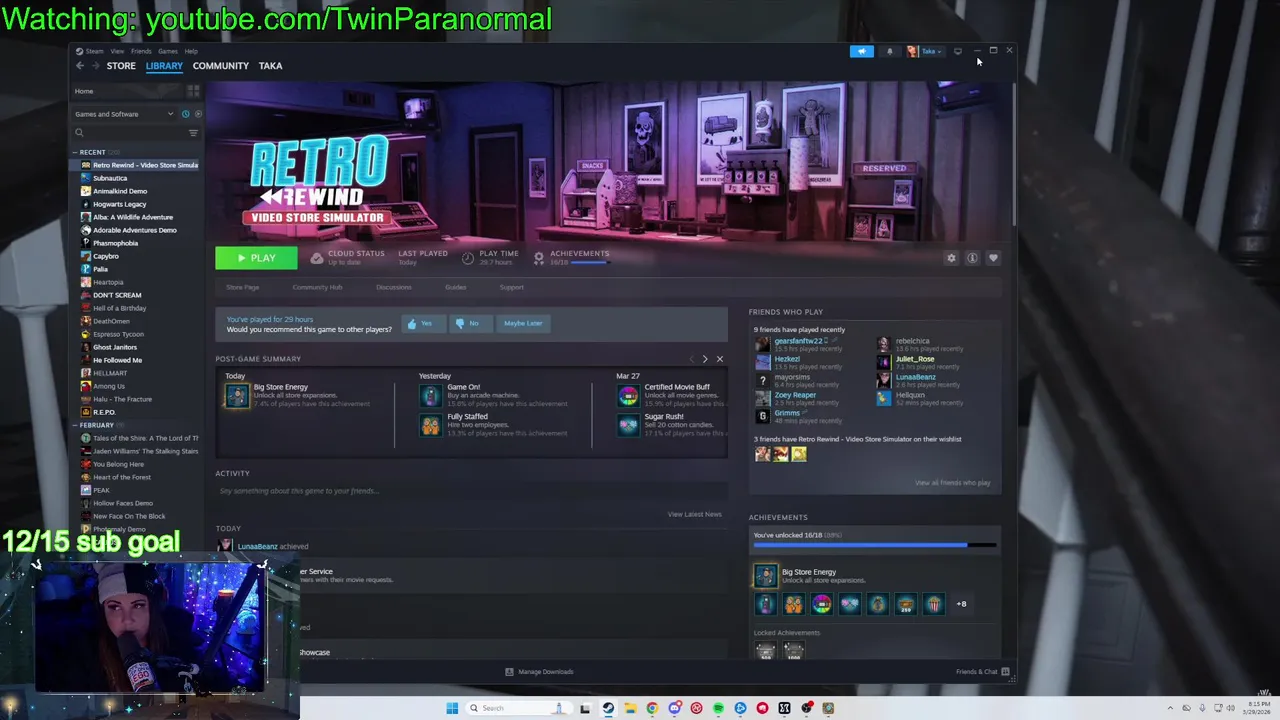The image size is (1280, 720).
Task: Open the Help menu
Action: point(191,51)
